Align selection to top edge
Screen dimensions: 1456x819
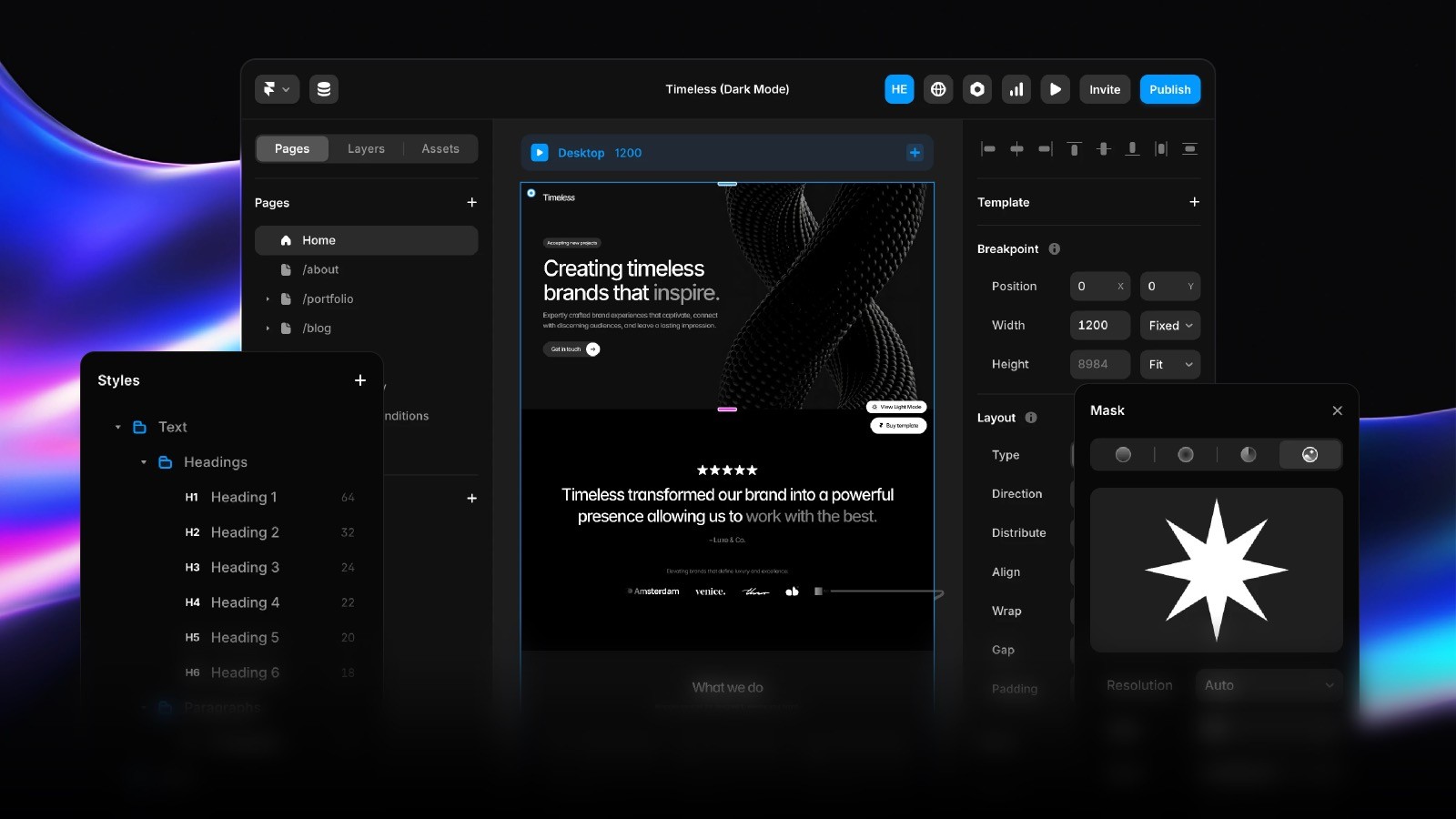pos(1074,148)
